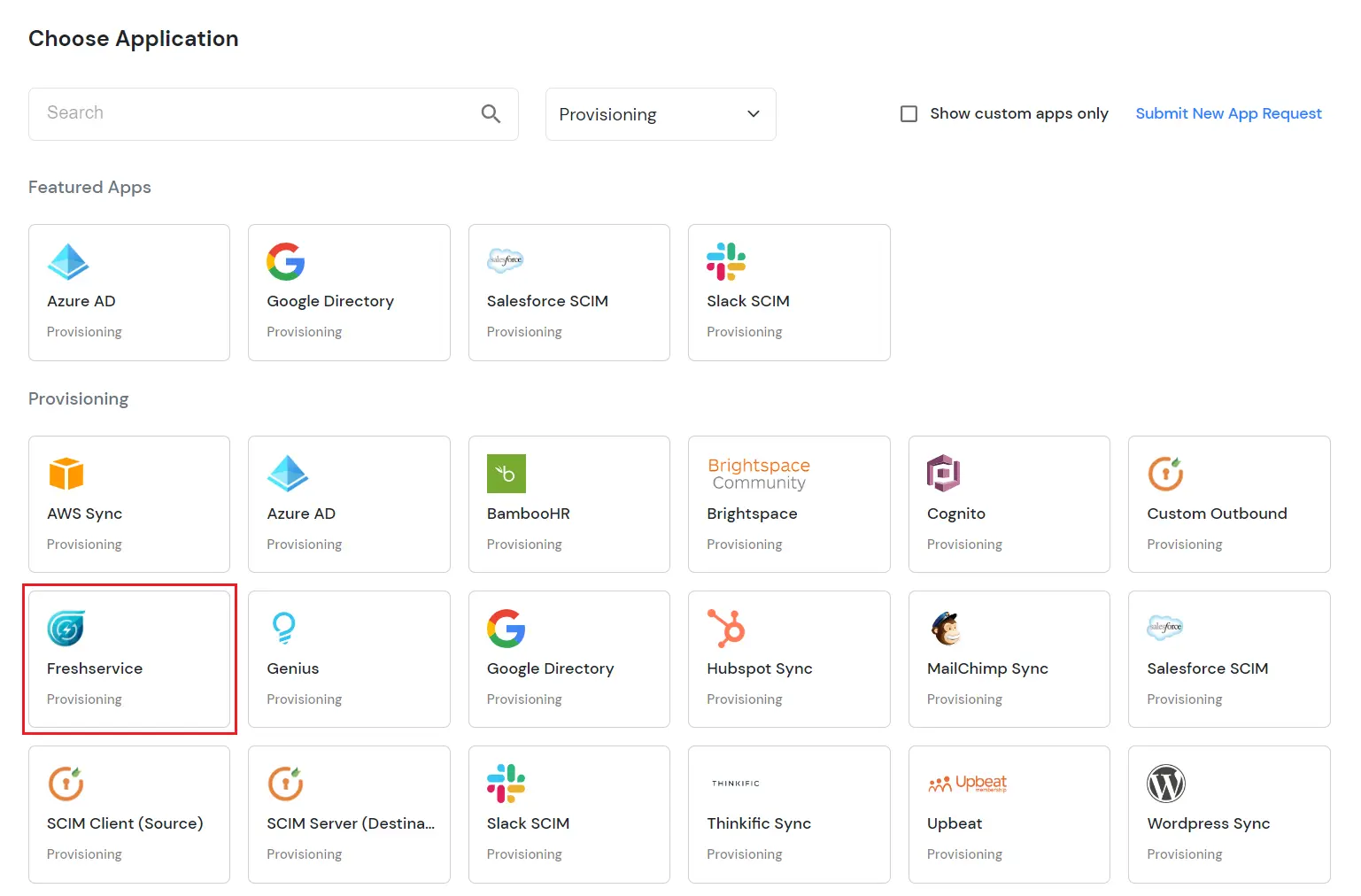Screen dimensions: 1361x896
Task: Select the Freshservice app card
Action: point(129,659)
